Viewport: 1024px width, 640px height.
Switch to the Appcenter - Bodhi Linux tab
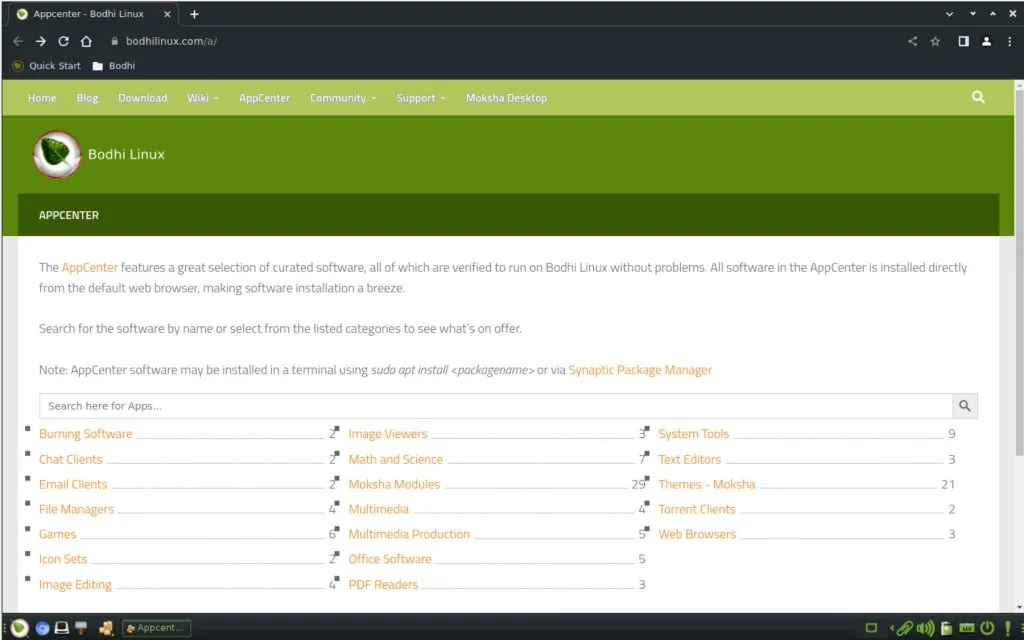pyautogui.click(x=94, y=14)
